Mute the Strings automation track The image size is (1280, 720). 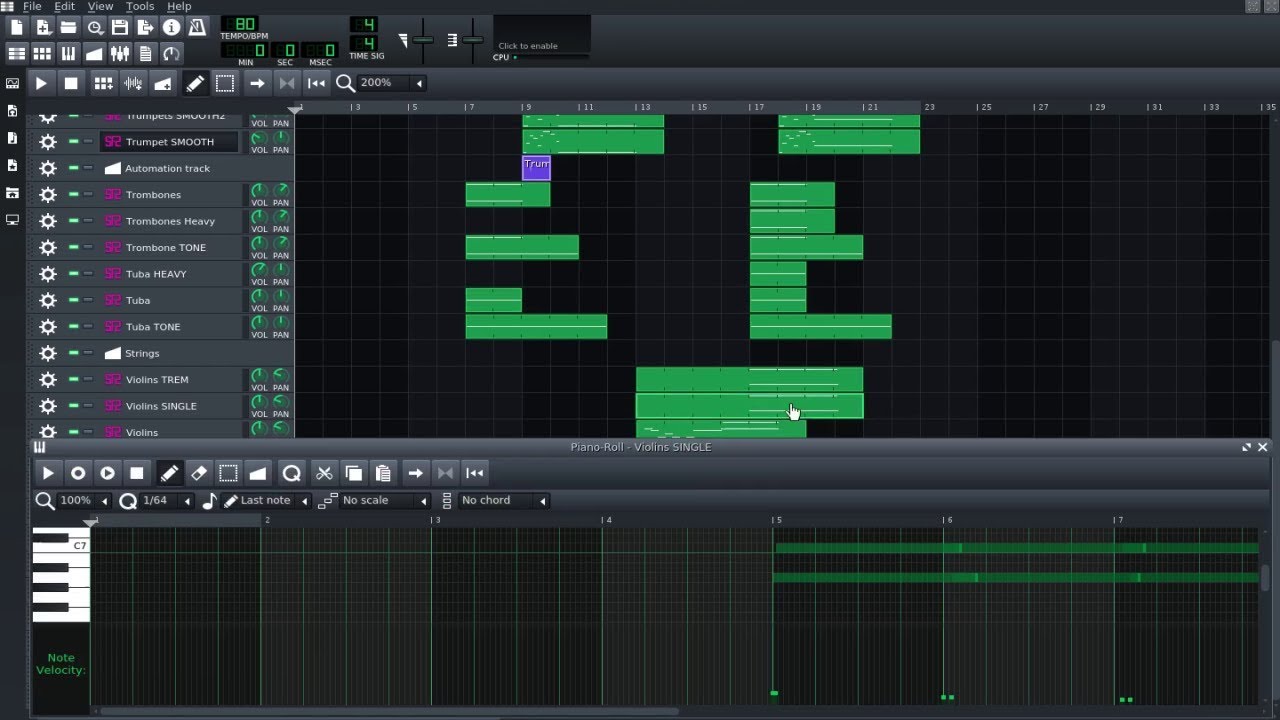[73, 353]
